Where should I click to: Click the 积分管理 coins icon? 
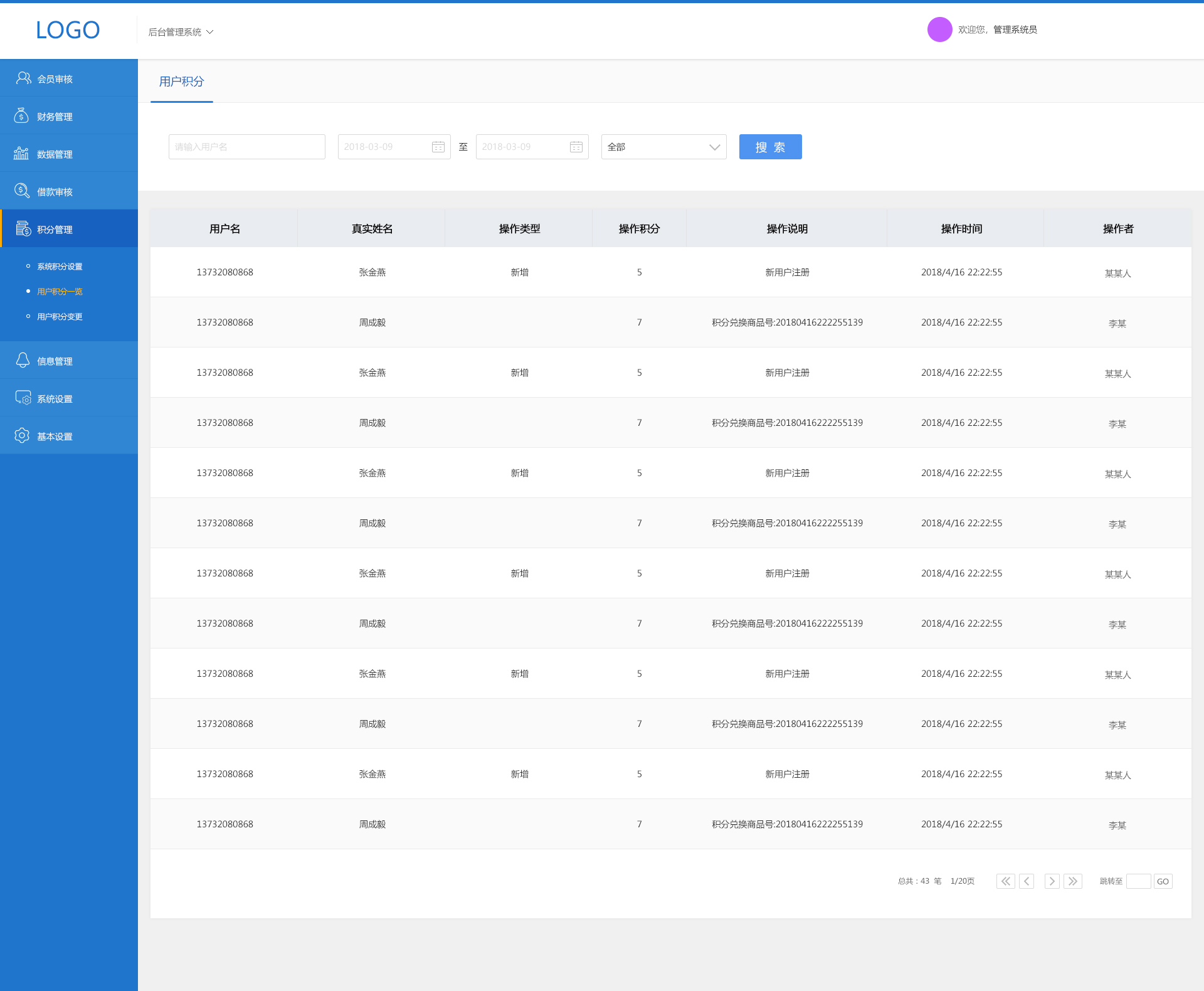(23, 228)
